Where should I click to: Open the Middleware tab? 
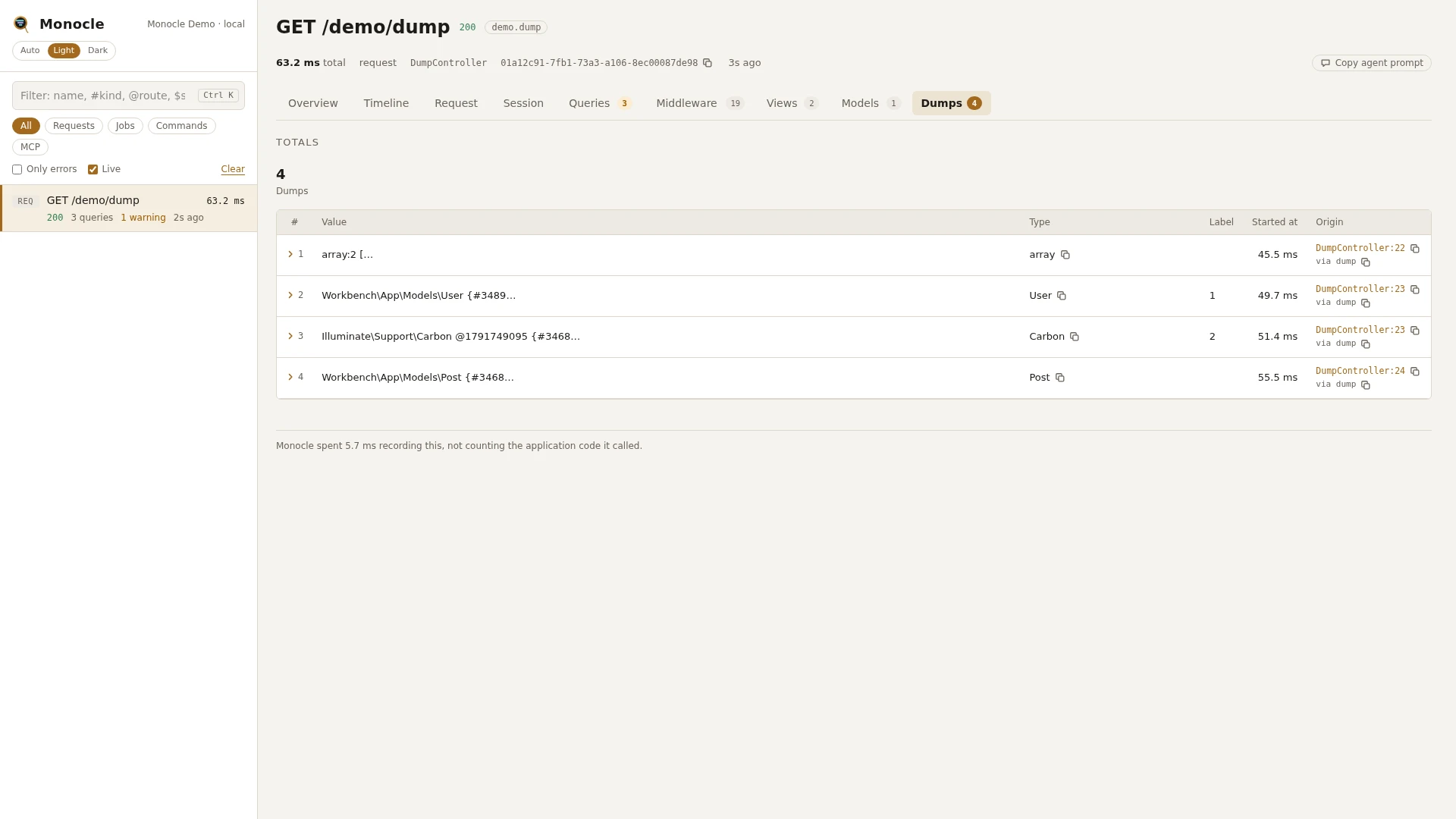click(700, 103)
